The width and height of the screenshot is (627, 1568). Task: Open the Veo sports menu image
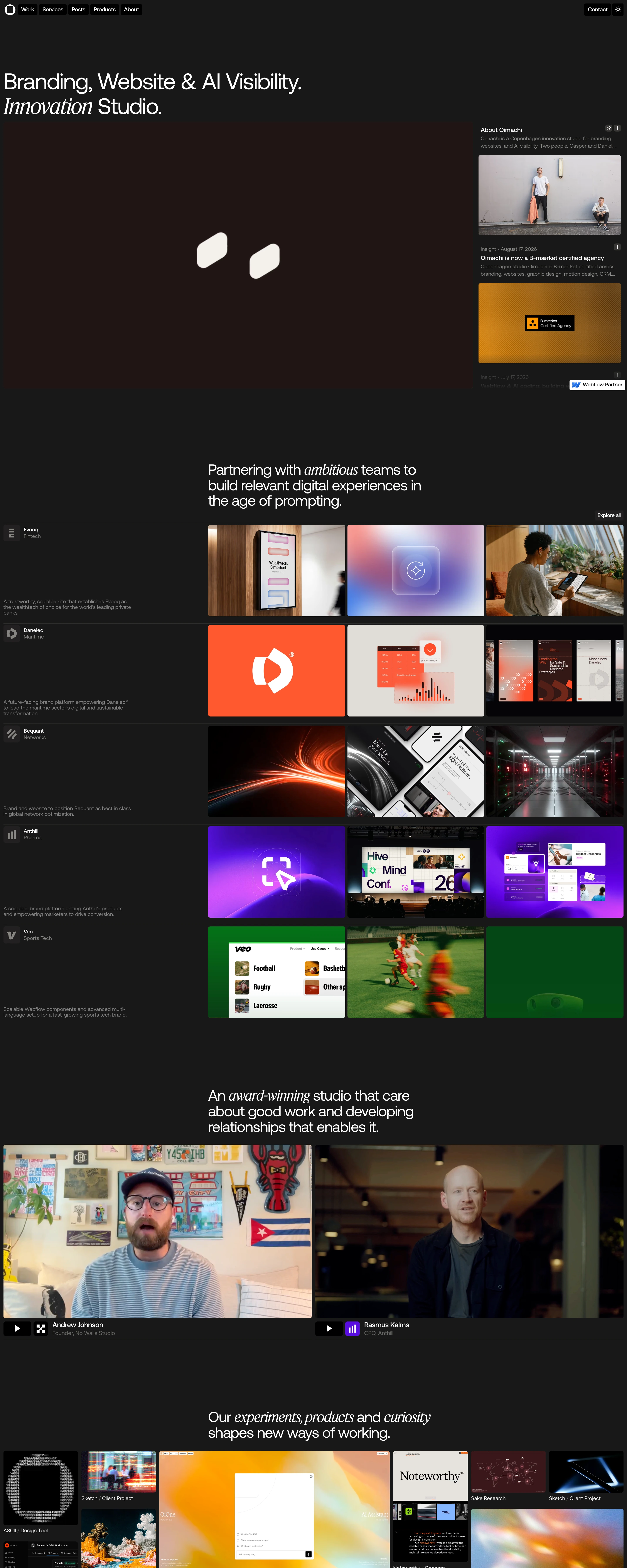(276, 972)
